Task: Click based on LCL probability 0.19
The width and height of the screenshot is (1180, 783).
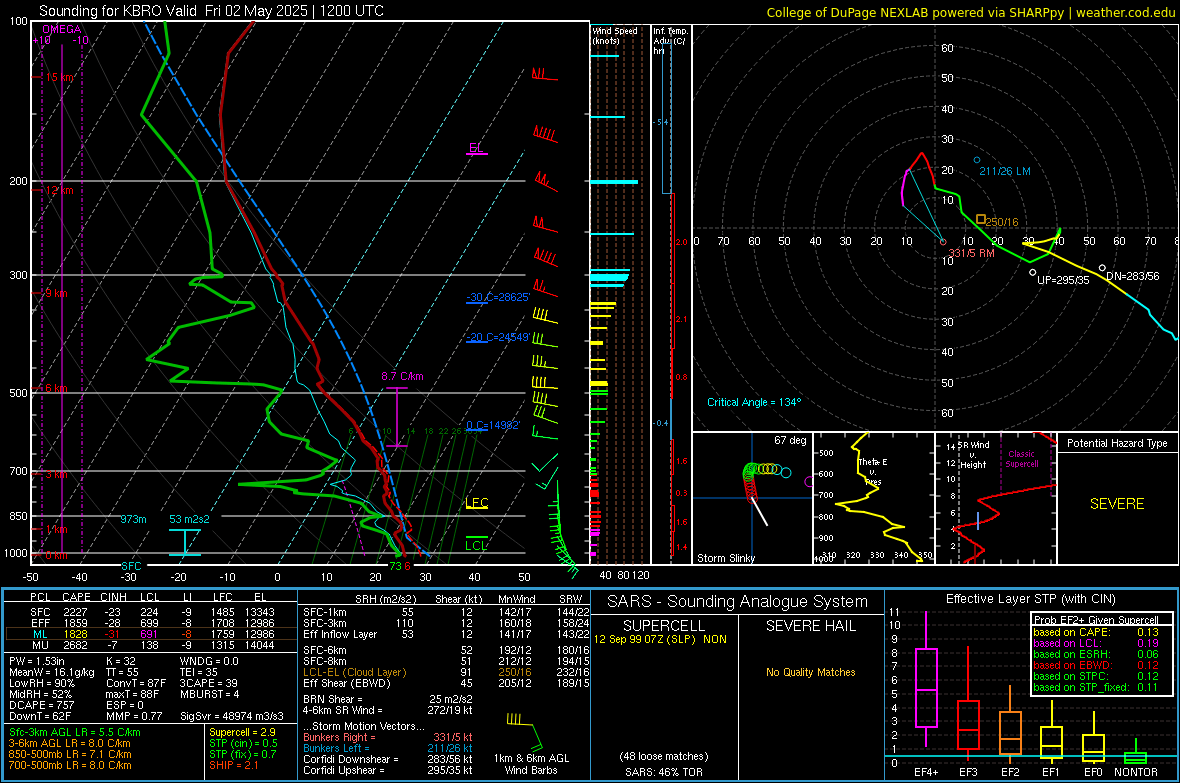Action: [1096, 643]
